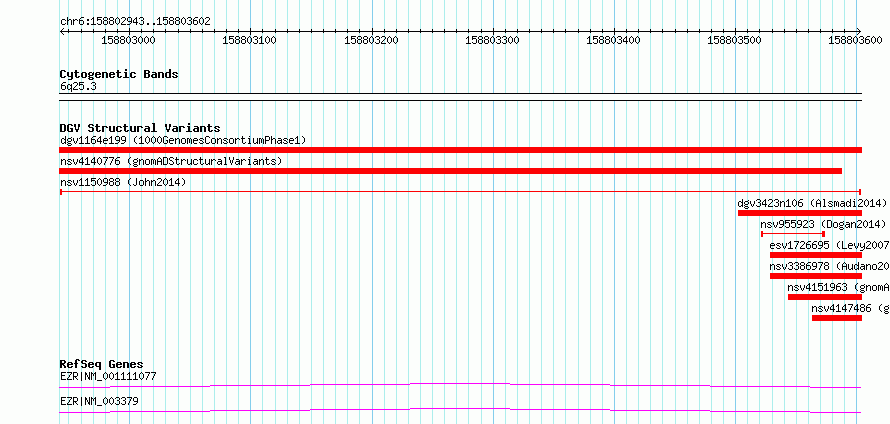Screen dimensions: 890x424
Task: Open gene EZR|NM_001111077 label
Action: [108, 376]
